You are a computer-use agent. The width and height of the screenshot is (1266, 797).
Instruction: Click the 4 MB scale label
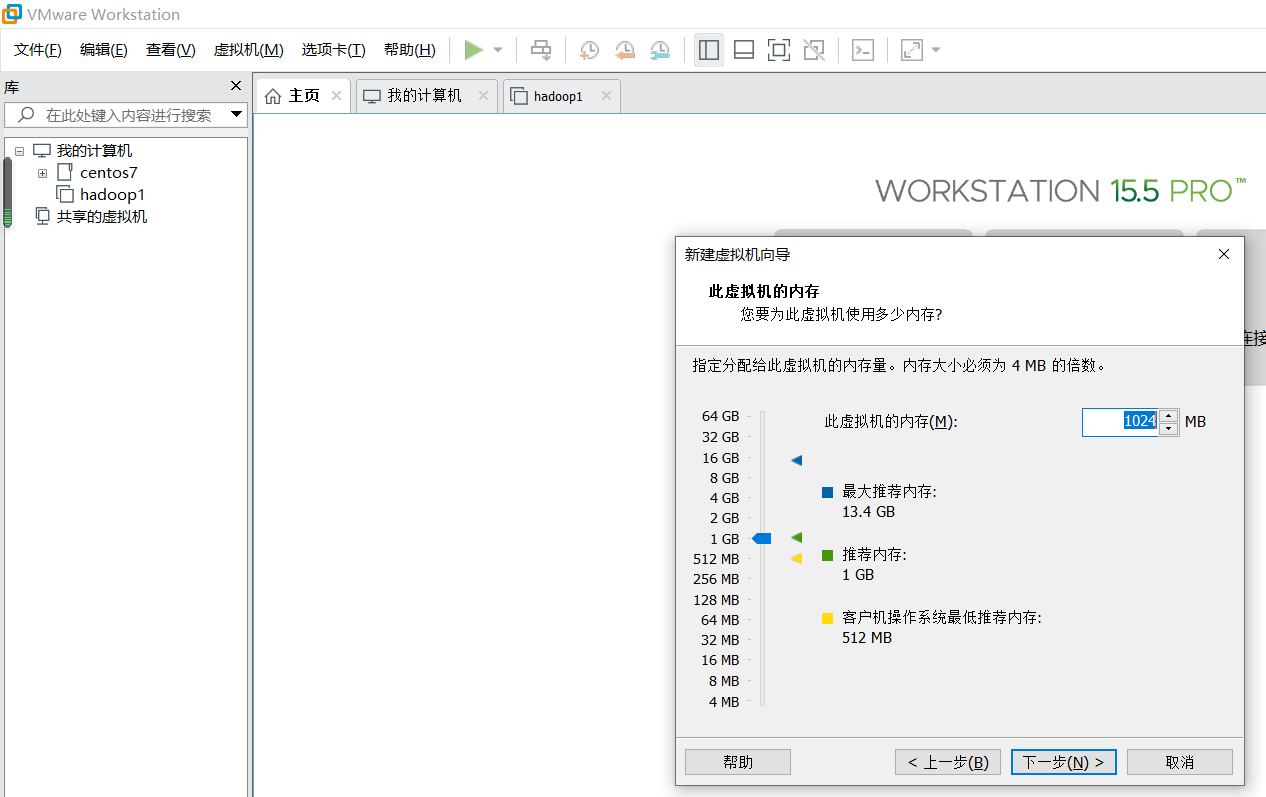coord(724,702)
